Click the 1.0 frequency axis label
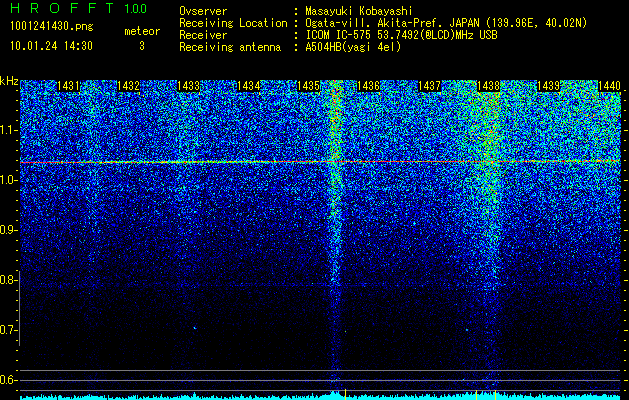The width and height of the screenshot is (629, 400). click(x=9, y=180)
